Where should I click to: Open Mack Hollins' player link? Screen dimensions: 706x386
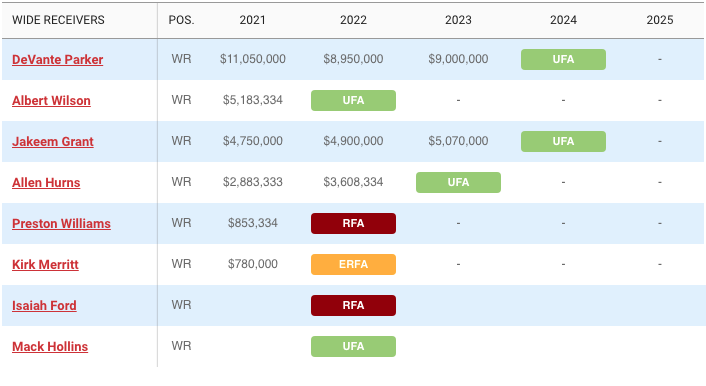click(x=50, y=346)
